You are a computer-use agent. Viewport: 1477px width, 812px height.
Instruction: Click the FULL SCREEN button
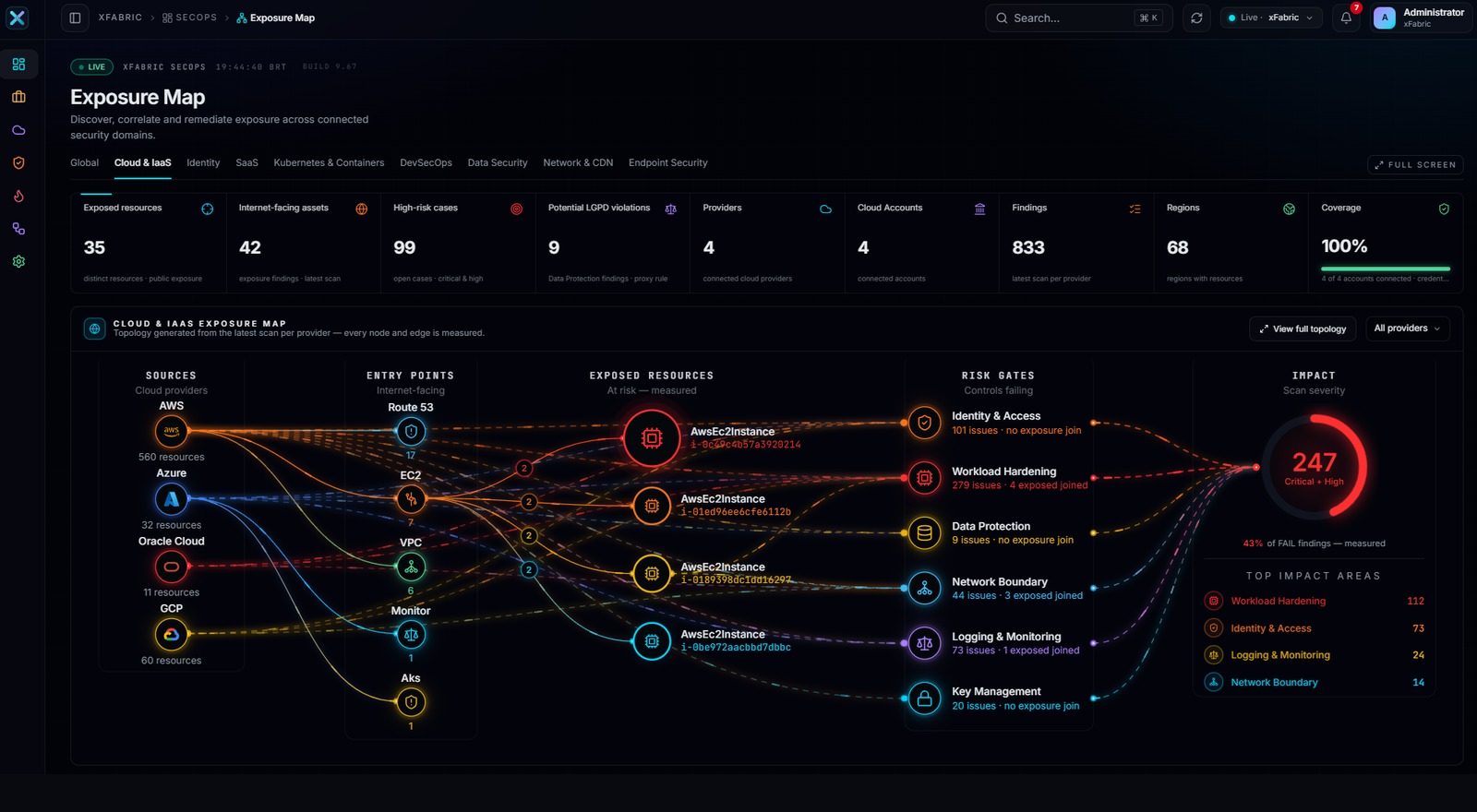tap(1415, 164)
